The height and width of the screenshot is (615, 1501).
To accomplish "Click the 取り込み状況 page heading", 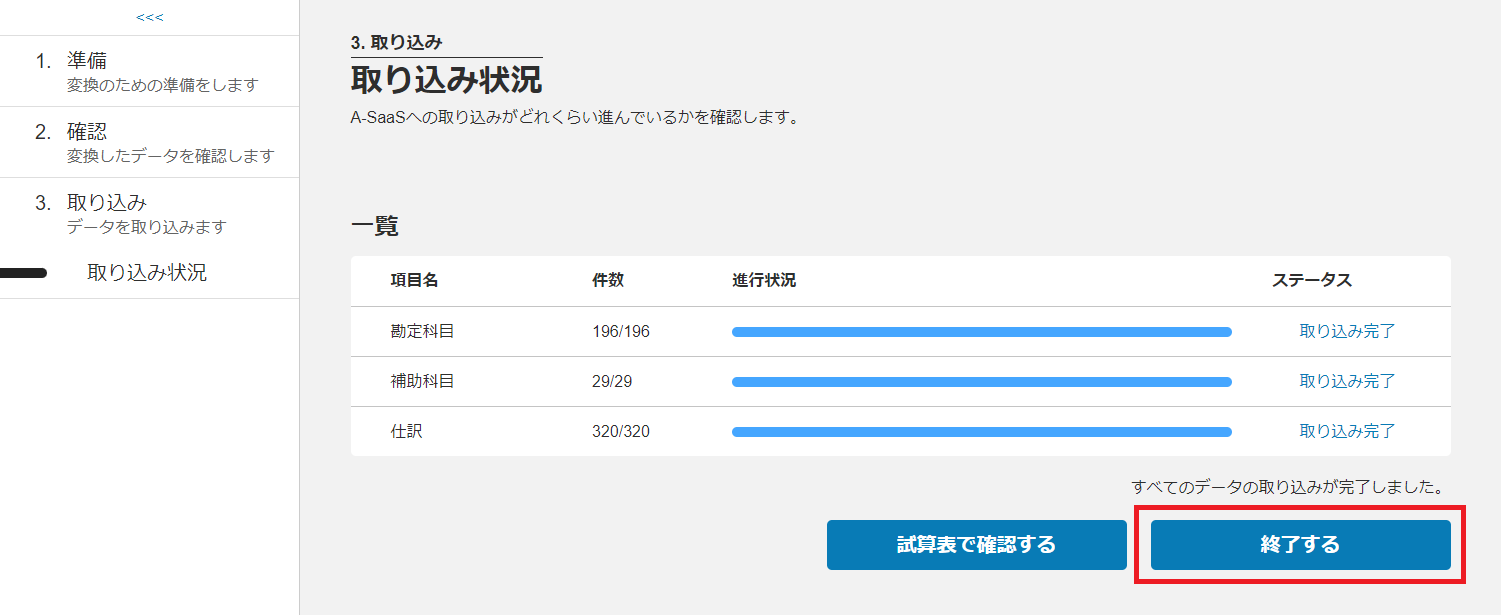I will pos(446,78).
